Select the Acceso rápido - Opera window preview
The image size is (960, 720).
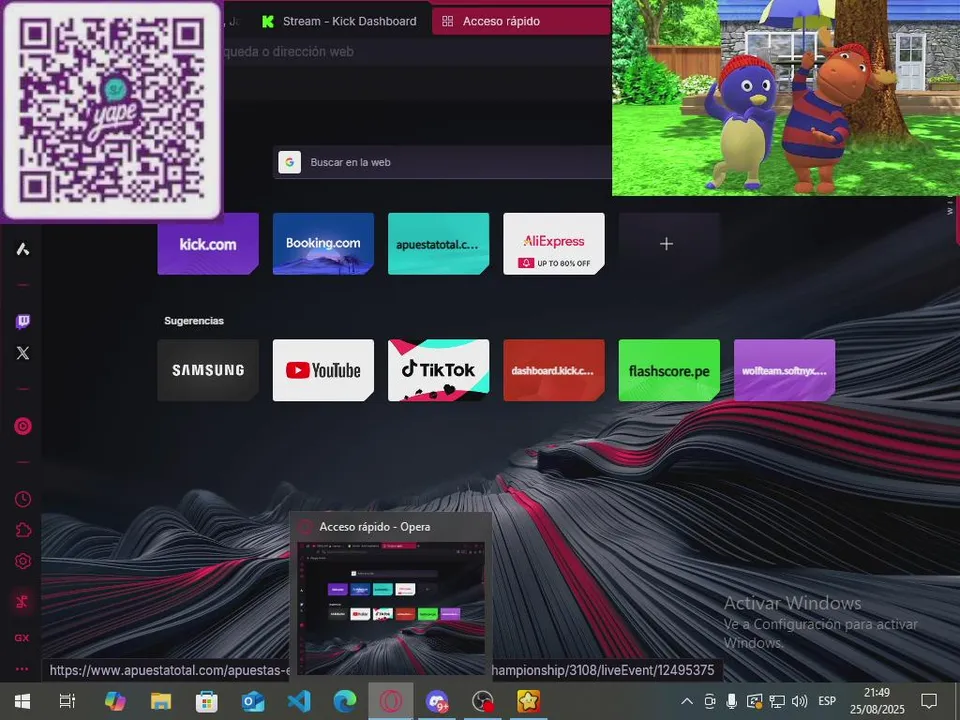pos(391,597)
